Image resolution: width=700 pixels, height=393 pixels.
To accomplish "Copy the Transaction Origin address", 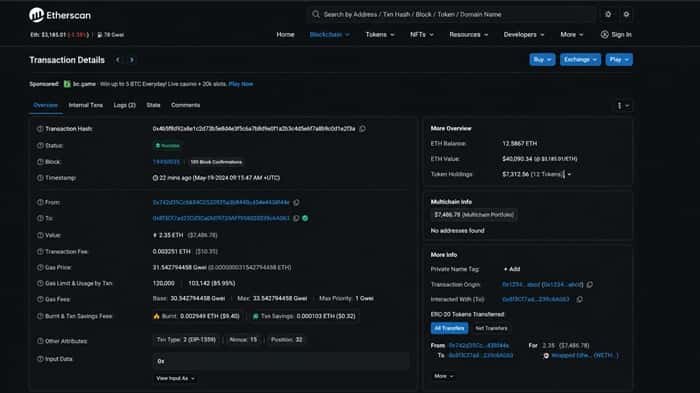I will click(x=590, y=284).
